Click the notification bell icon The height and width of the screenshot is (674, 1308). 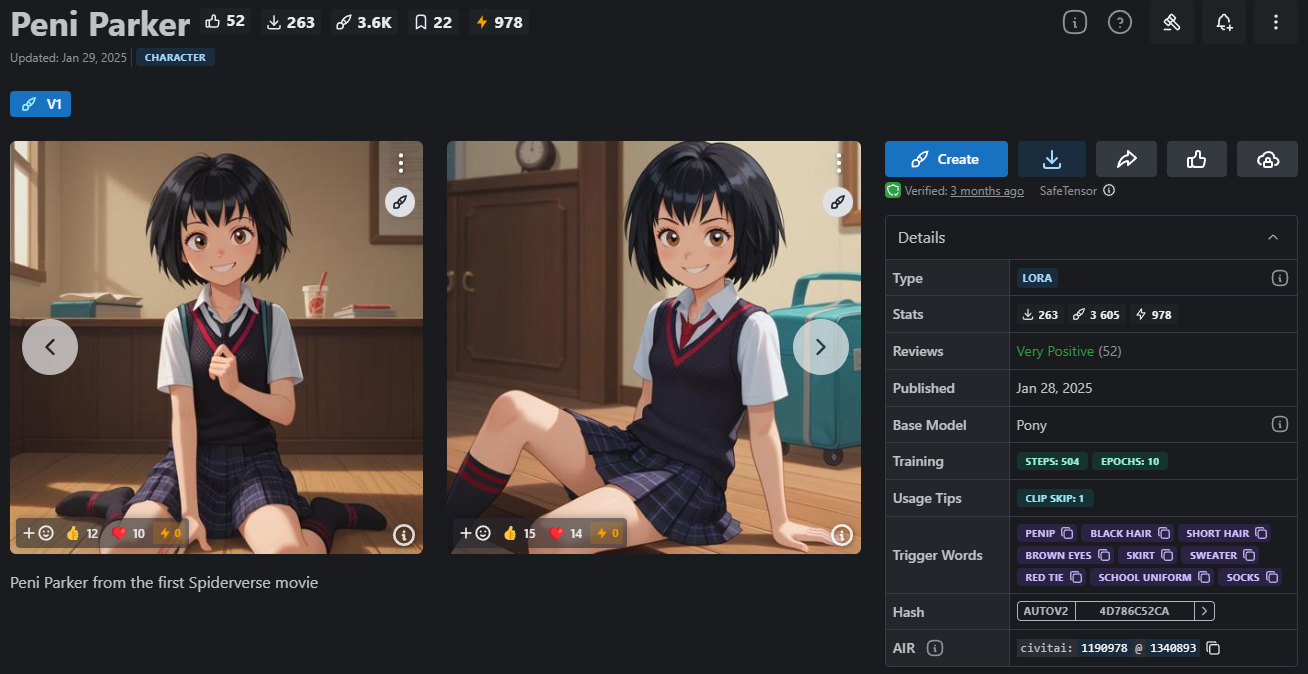click(x=1224, y=22)
